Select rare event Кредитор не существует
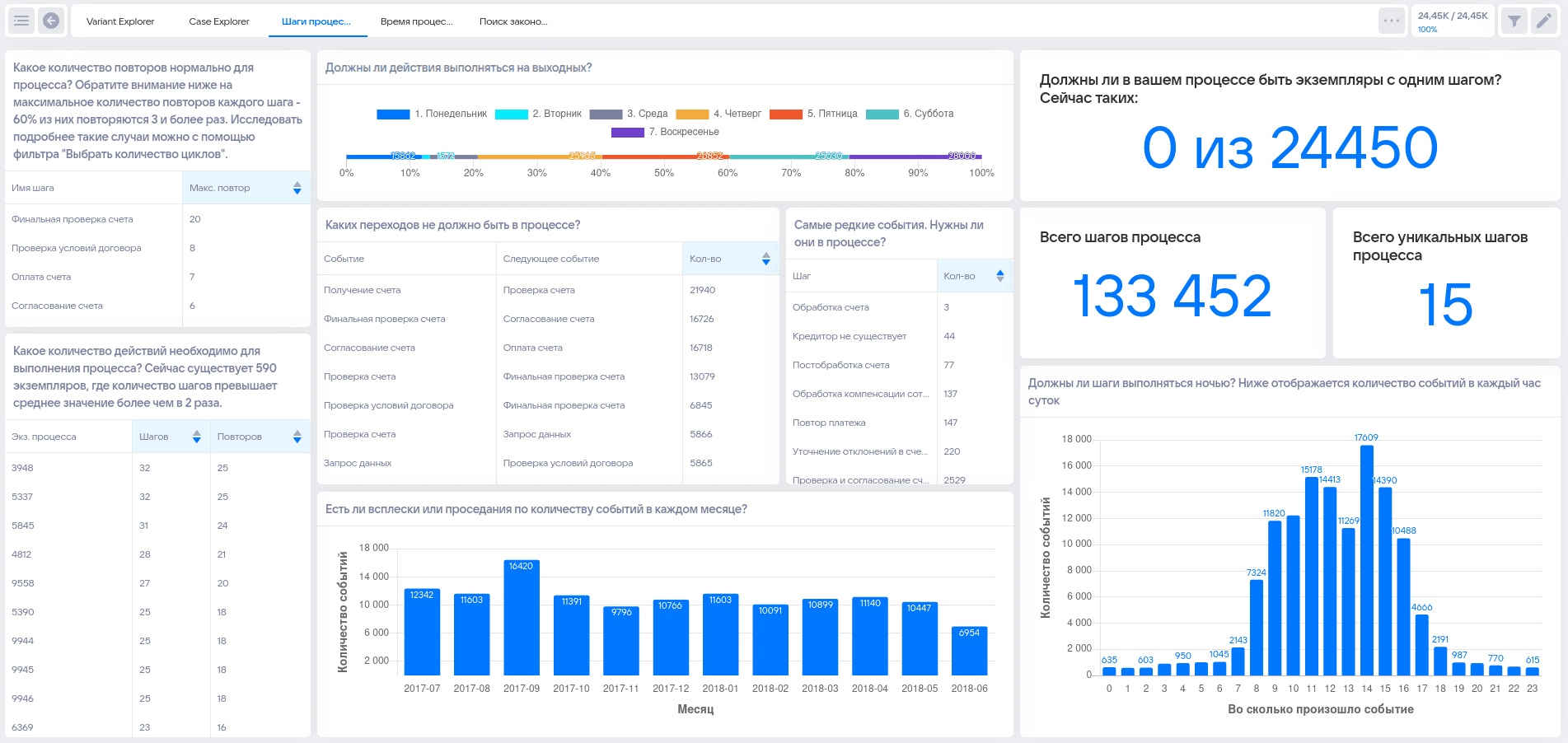 click(x=899, y=336)
